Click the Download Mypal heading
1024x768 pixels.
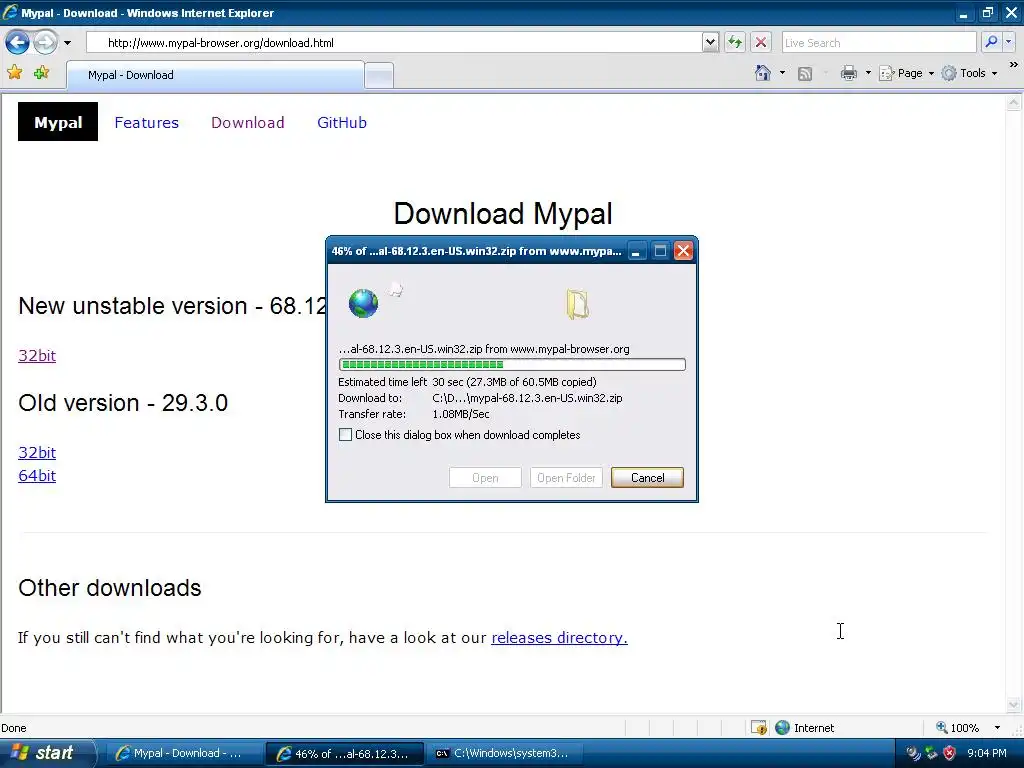click(x=503, y=214)
